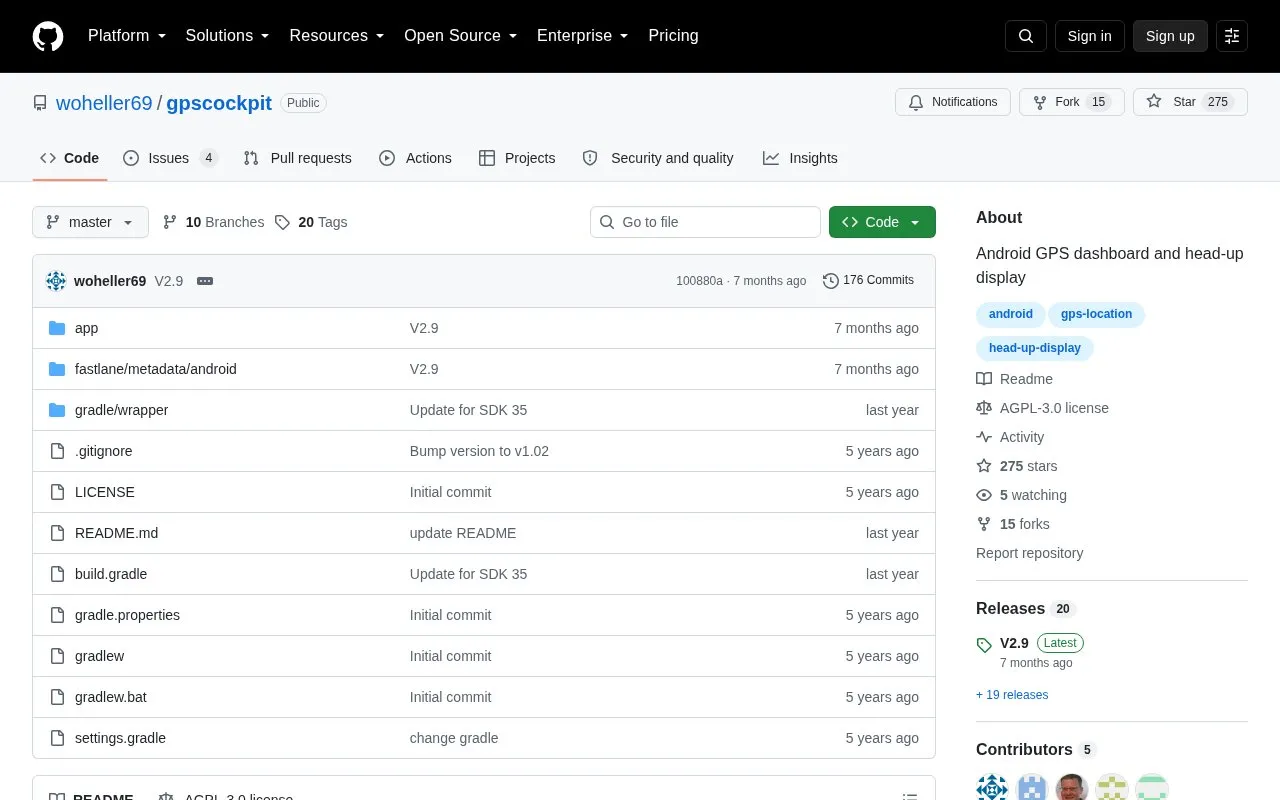This screenshot has width=1280, height=800.
Task: Click the Notifications bell button
Action: tap(953, 102)
